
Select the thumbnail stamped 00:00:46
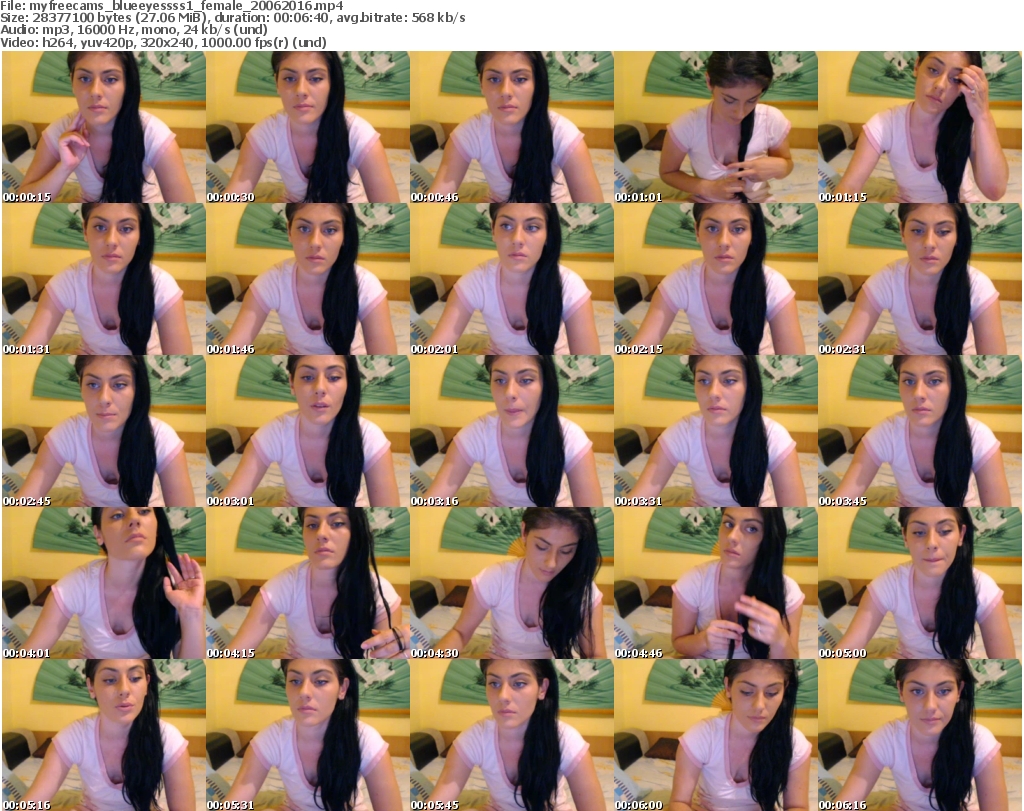512,127
